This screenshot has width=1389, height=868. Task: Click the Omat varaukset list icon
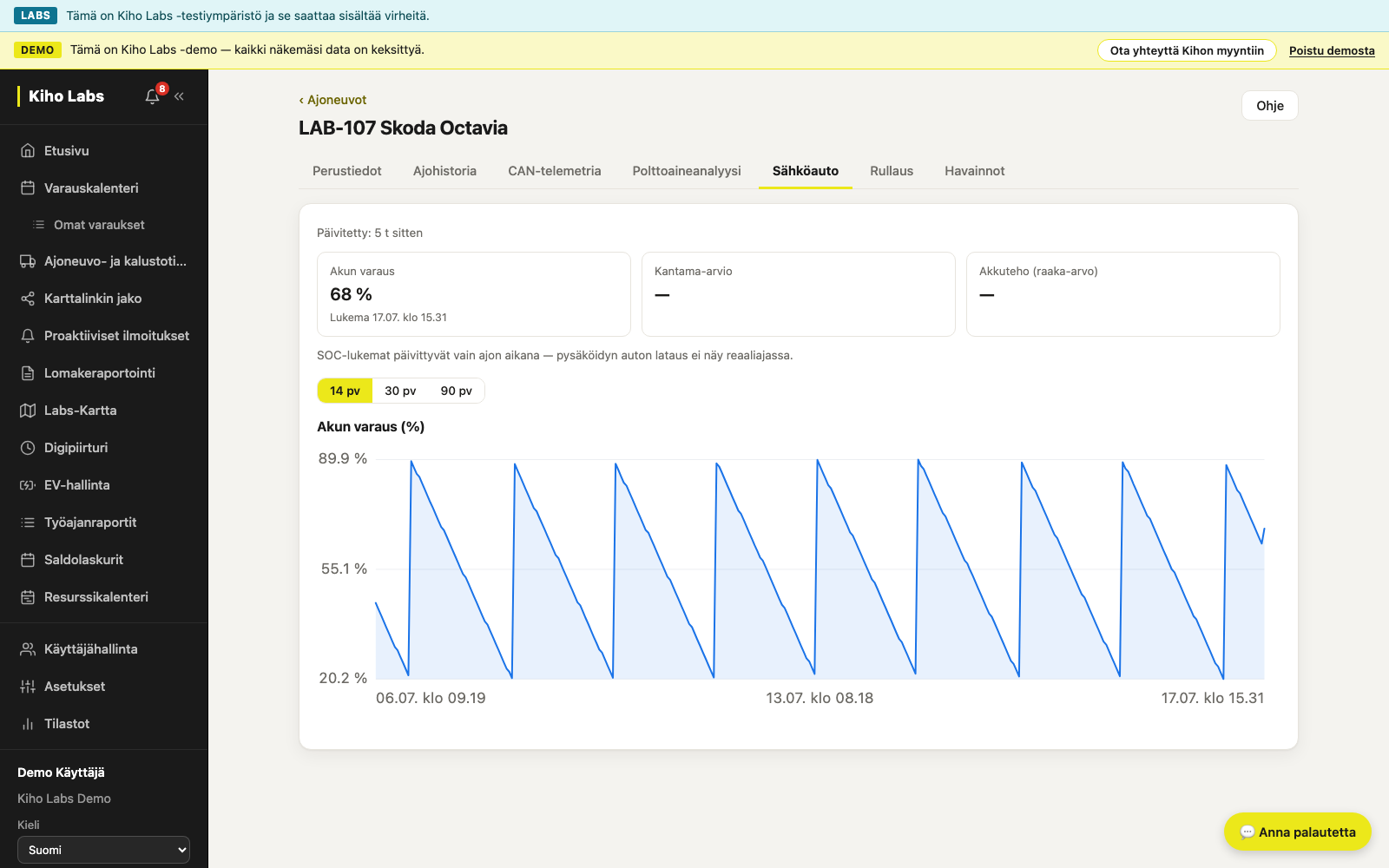(38, 225)
